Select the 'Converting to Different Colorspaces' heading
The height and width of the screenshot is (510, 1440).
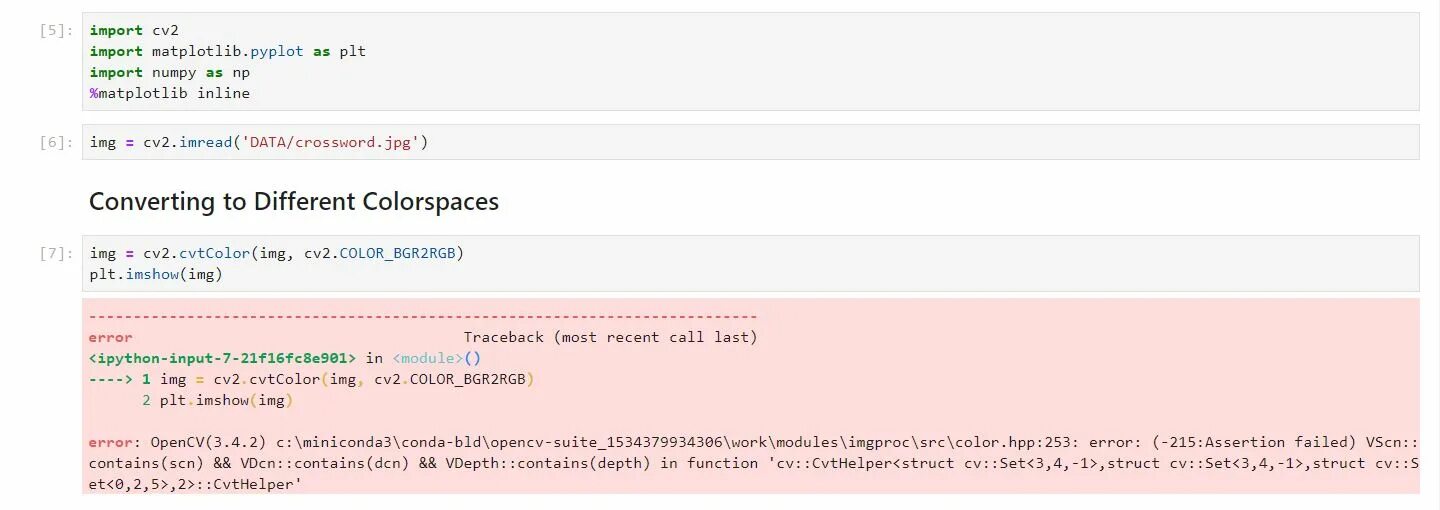pos(293,201)
